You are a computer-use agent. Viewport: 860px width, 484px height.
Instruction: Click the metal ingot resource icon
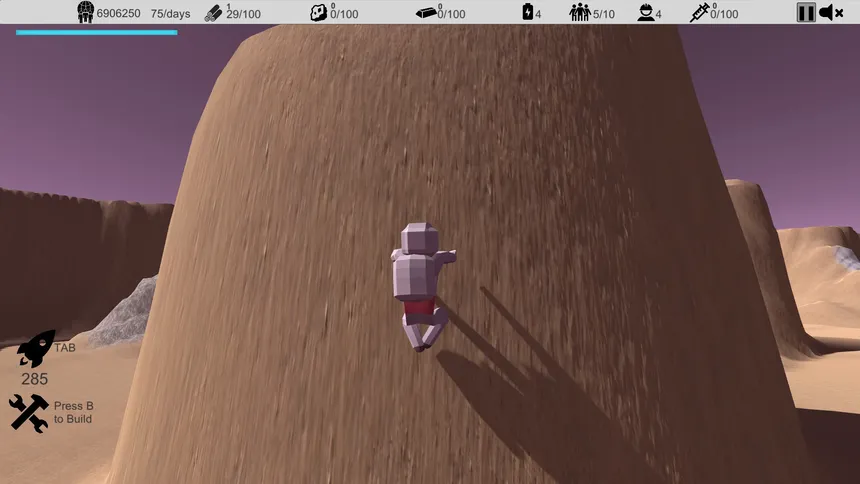426,13
